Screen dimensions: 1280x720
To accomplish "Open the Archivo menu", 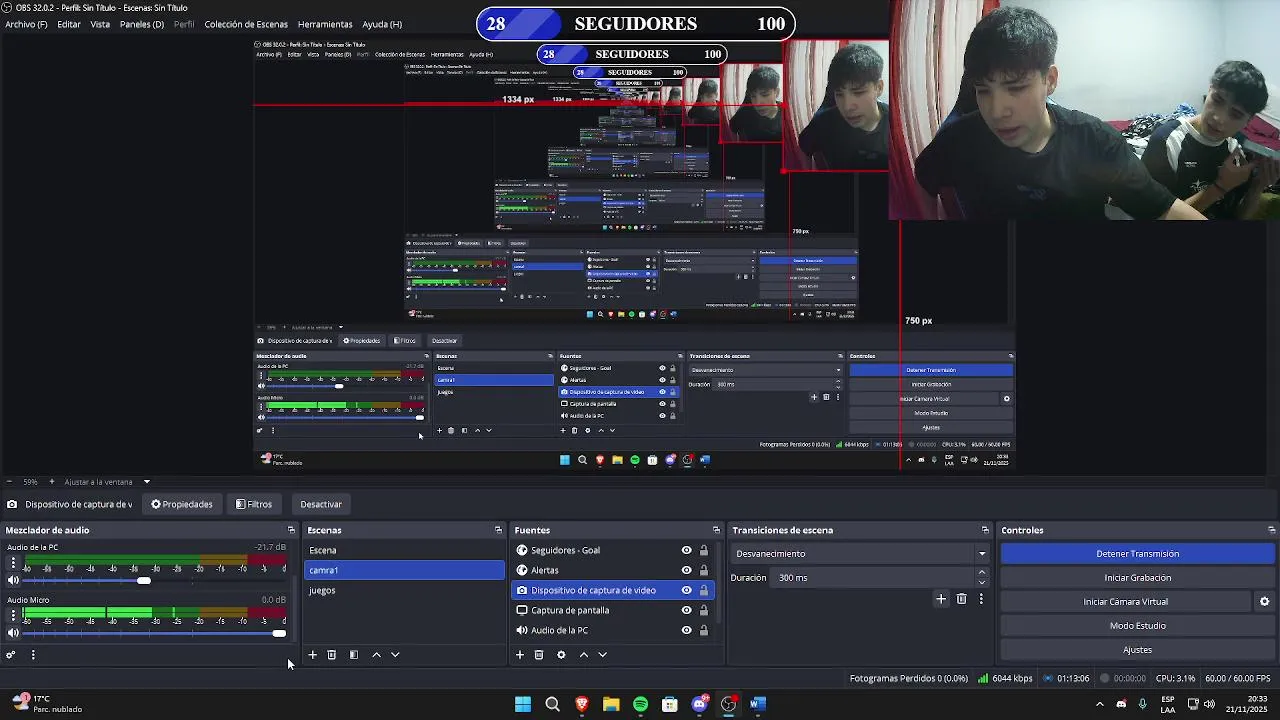I will [x=26, y=24].
